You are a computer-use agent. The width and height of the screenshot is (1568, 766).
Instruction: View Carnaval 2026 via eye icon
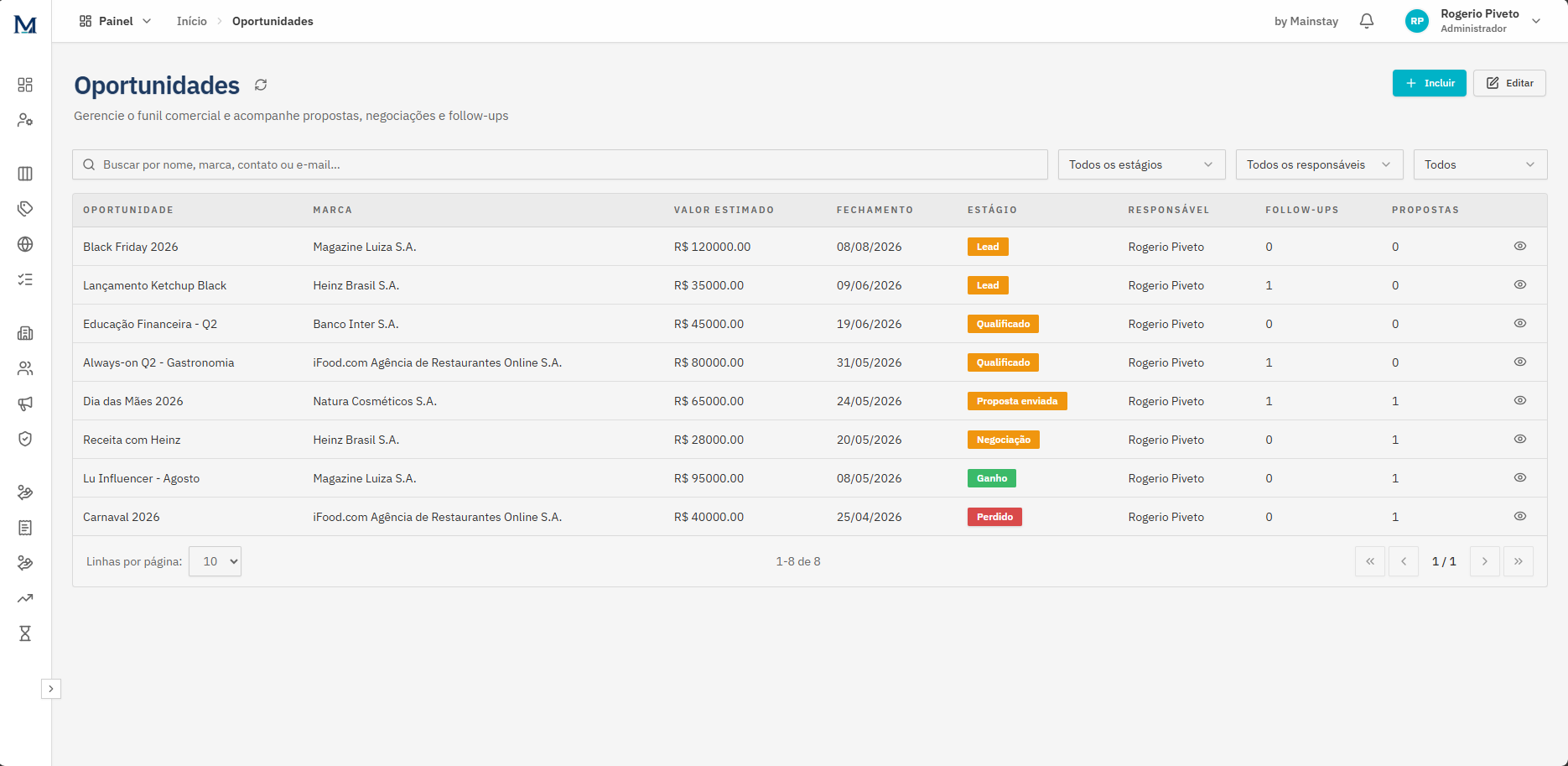[1520, 516]
